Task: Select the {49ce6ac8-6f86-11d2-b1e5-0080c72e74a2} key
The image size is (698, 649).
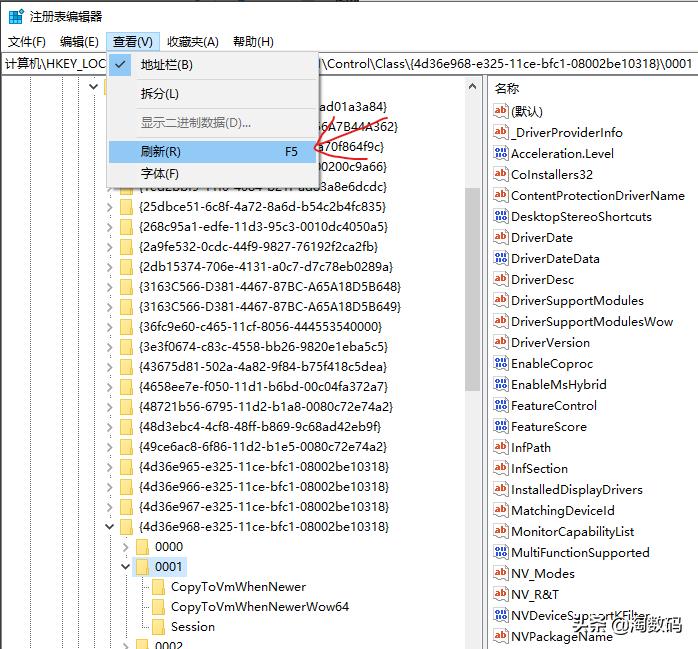Action: 263,446
